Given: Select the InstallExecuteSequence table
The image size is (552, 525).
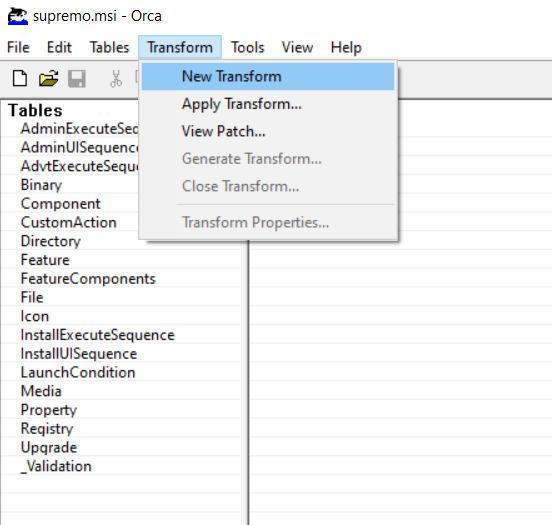Looking at the screenshot, I should pos(98,335).
